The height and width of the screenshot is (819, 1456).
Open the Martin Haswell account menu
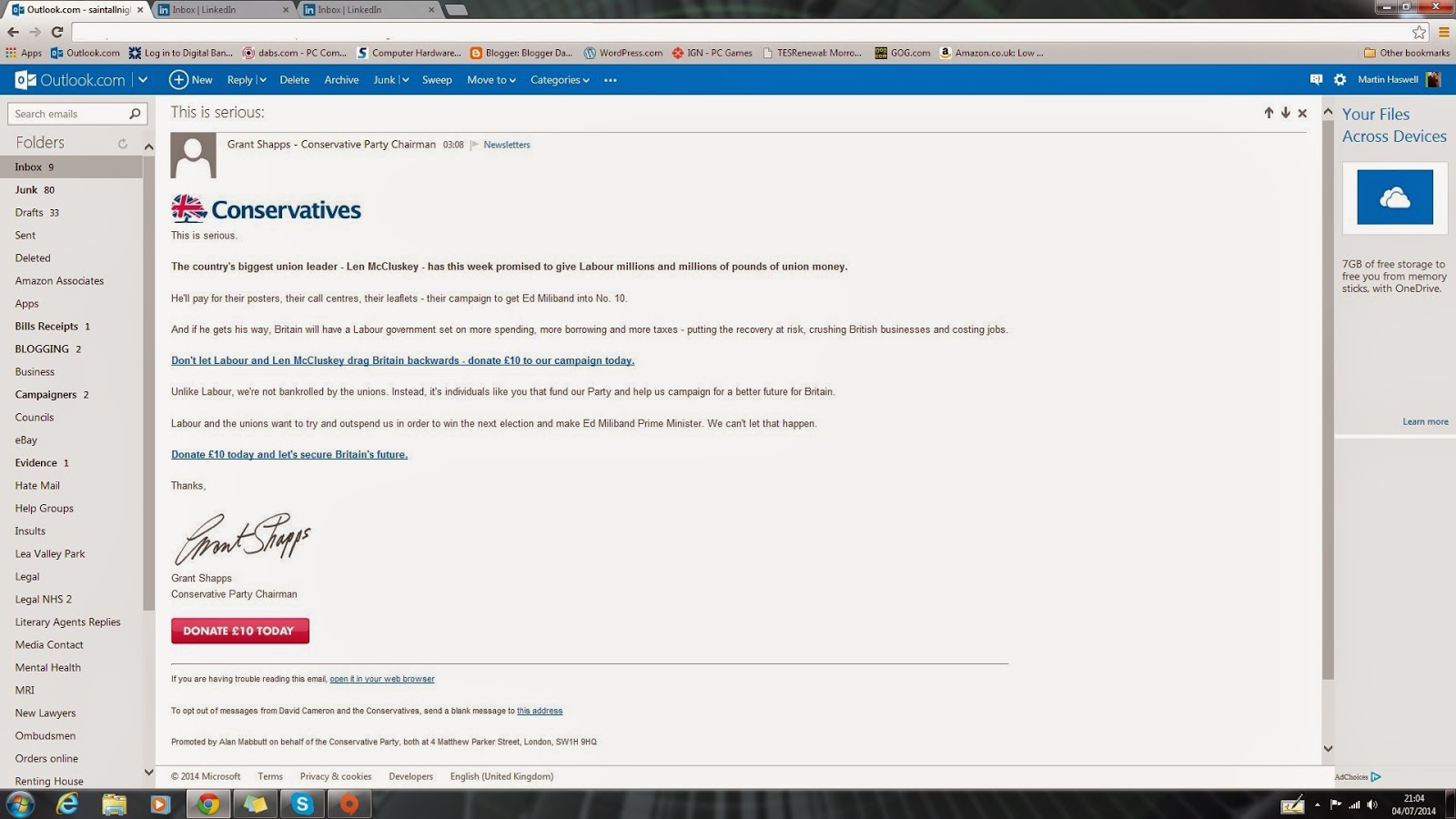pos(1399,80)
